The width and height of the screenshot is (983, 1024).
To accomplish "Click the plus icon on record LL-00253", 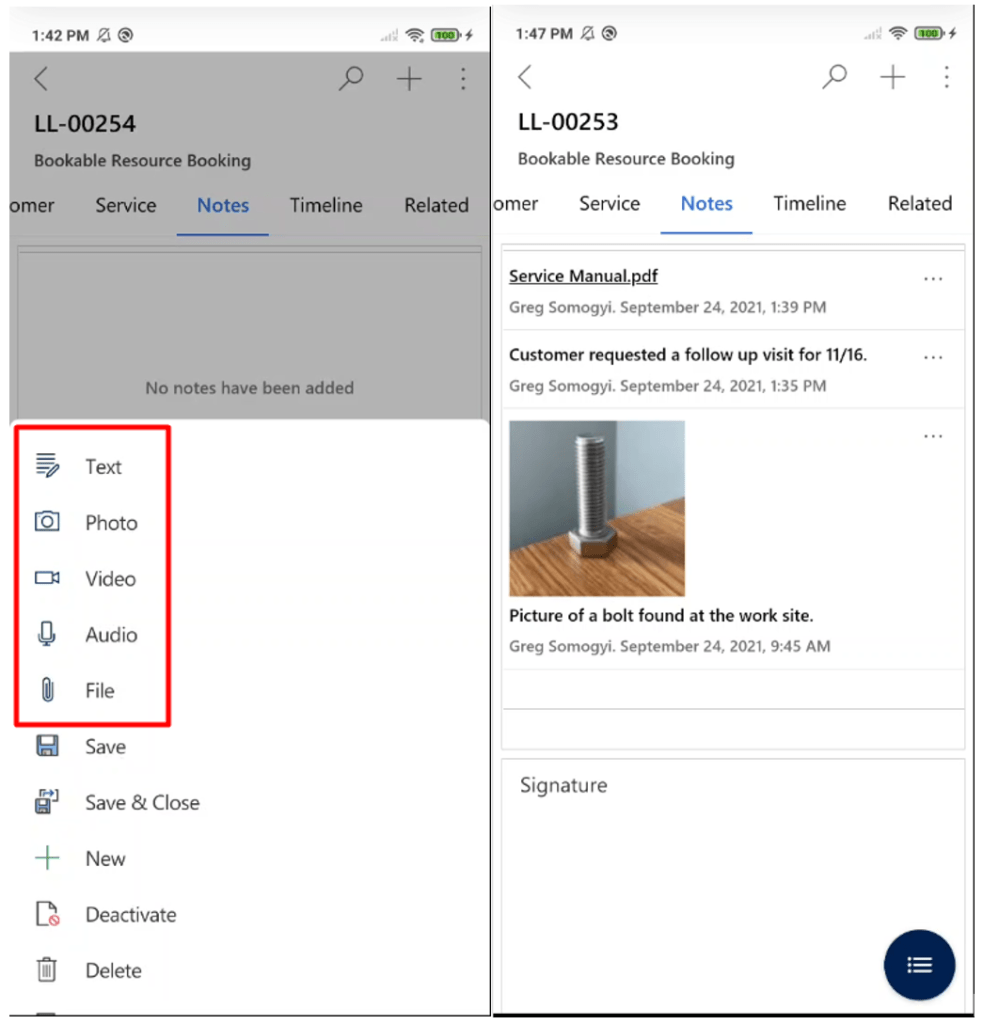I will (891, 76).
